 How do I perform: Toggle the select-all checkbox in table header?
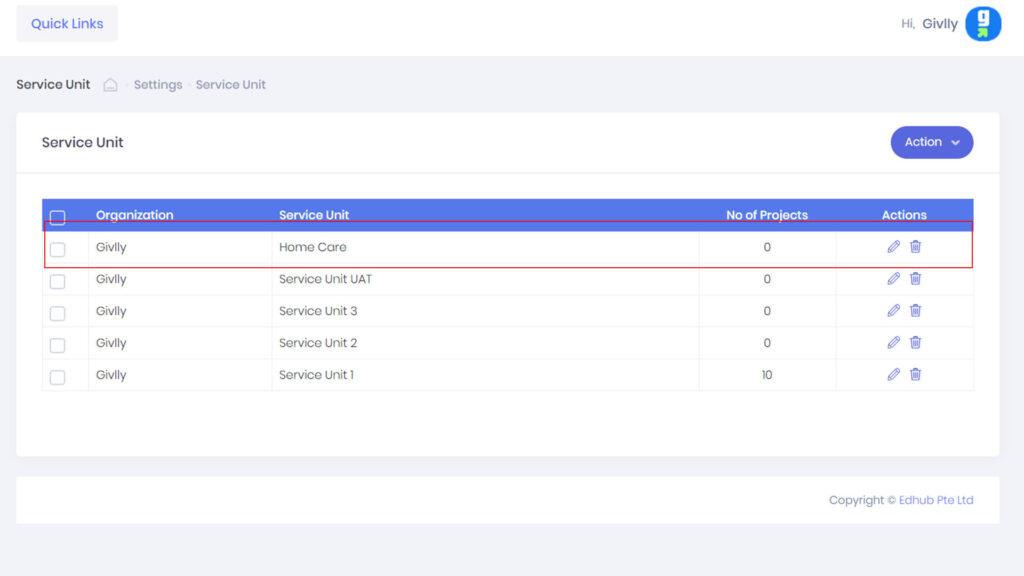tap(58, 217)
